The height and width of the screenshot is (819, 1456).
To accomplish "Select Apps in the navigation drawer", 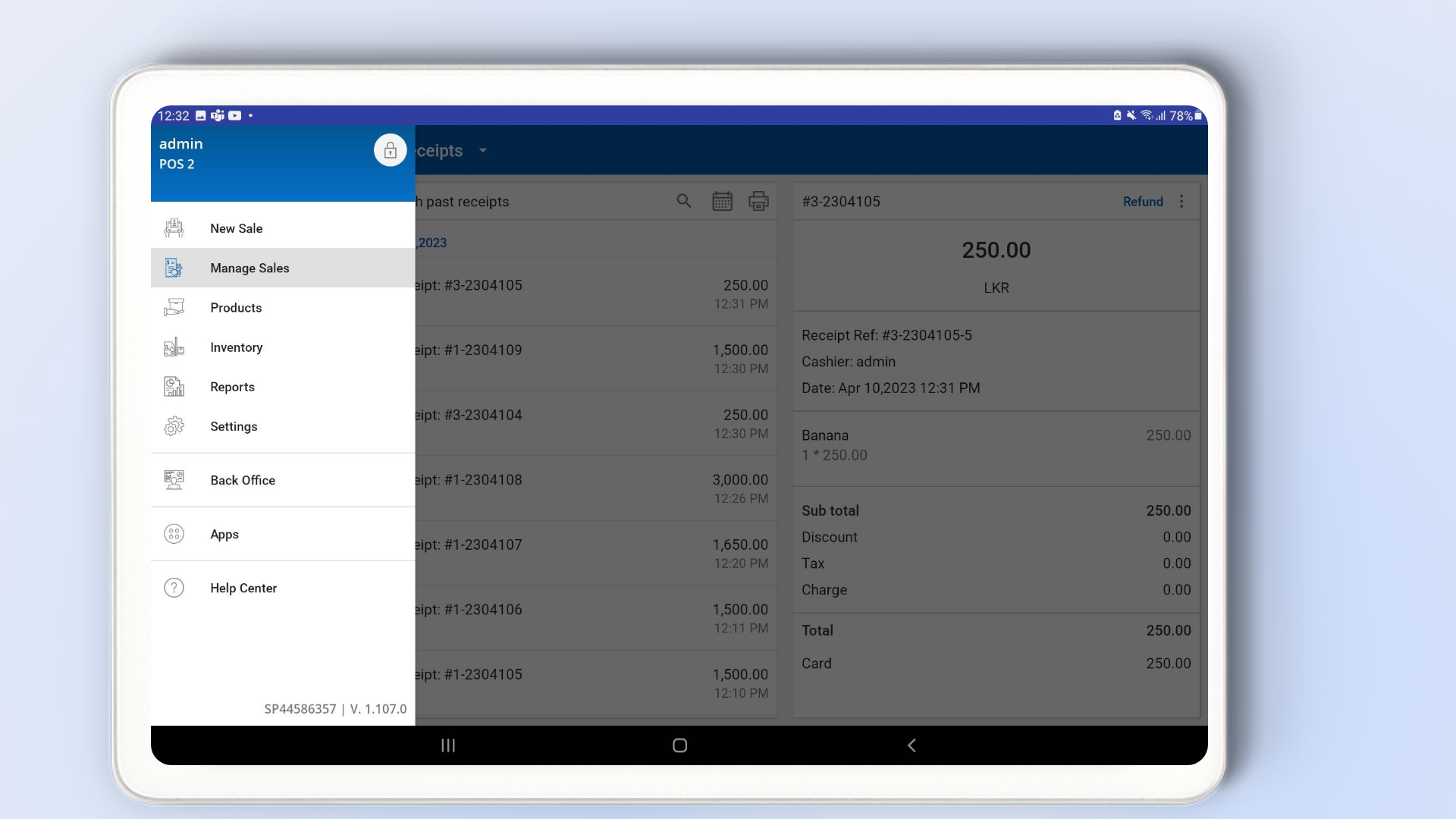I will point(224,534).
